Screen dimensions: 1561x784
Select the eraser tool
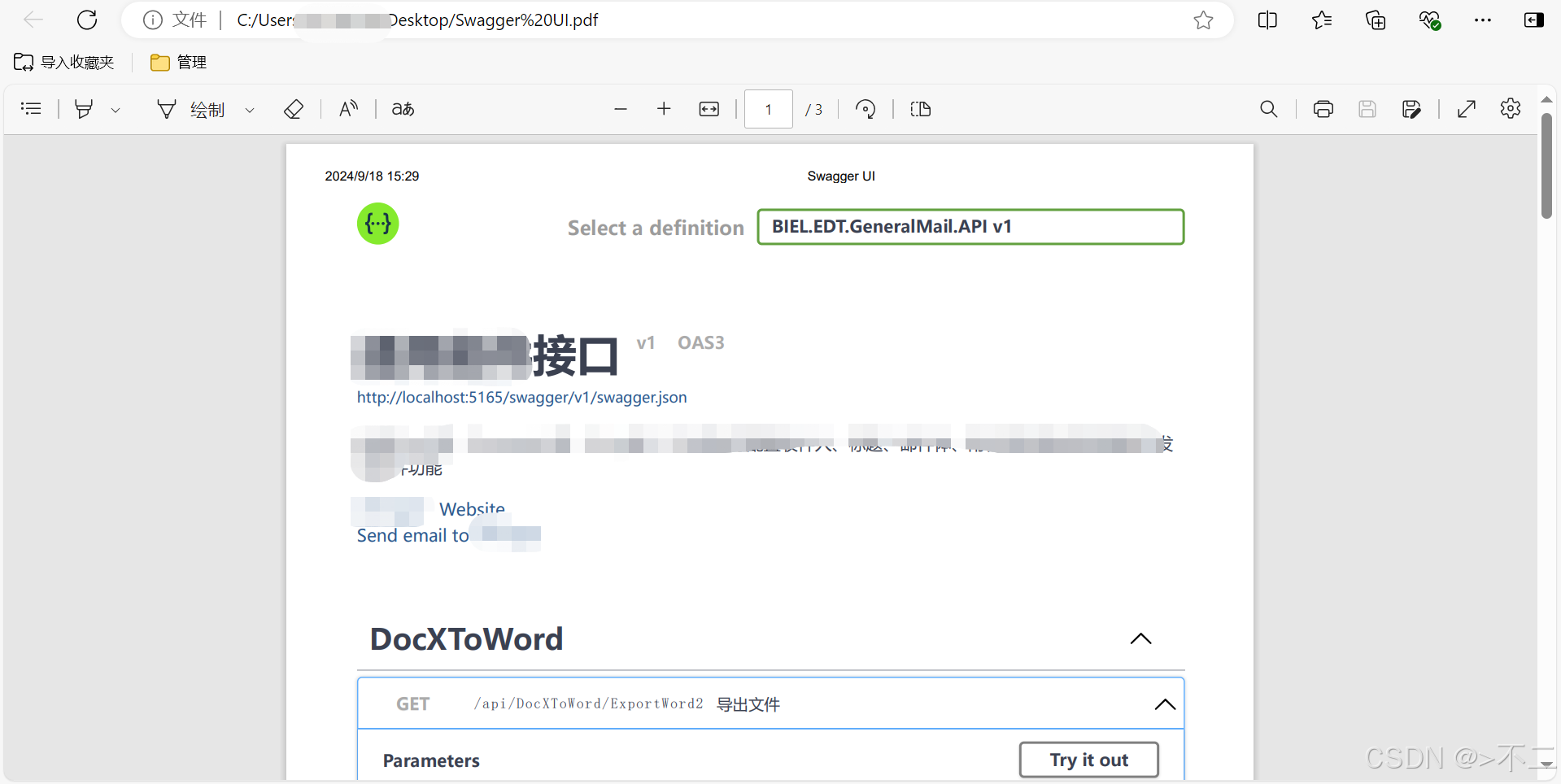(x=294, y=109)
